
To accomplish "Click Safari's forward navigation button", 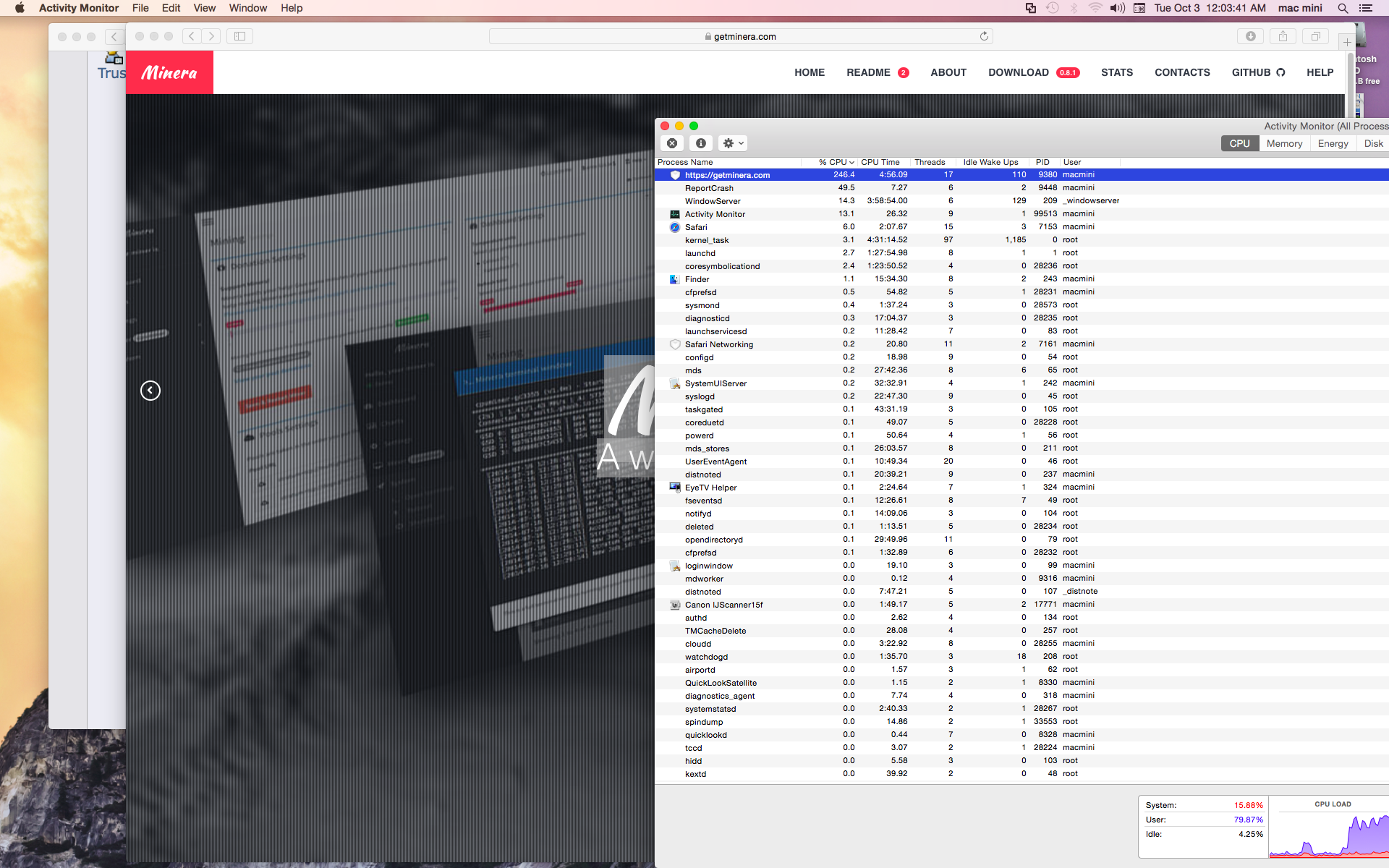I will [x=211, y=36].
